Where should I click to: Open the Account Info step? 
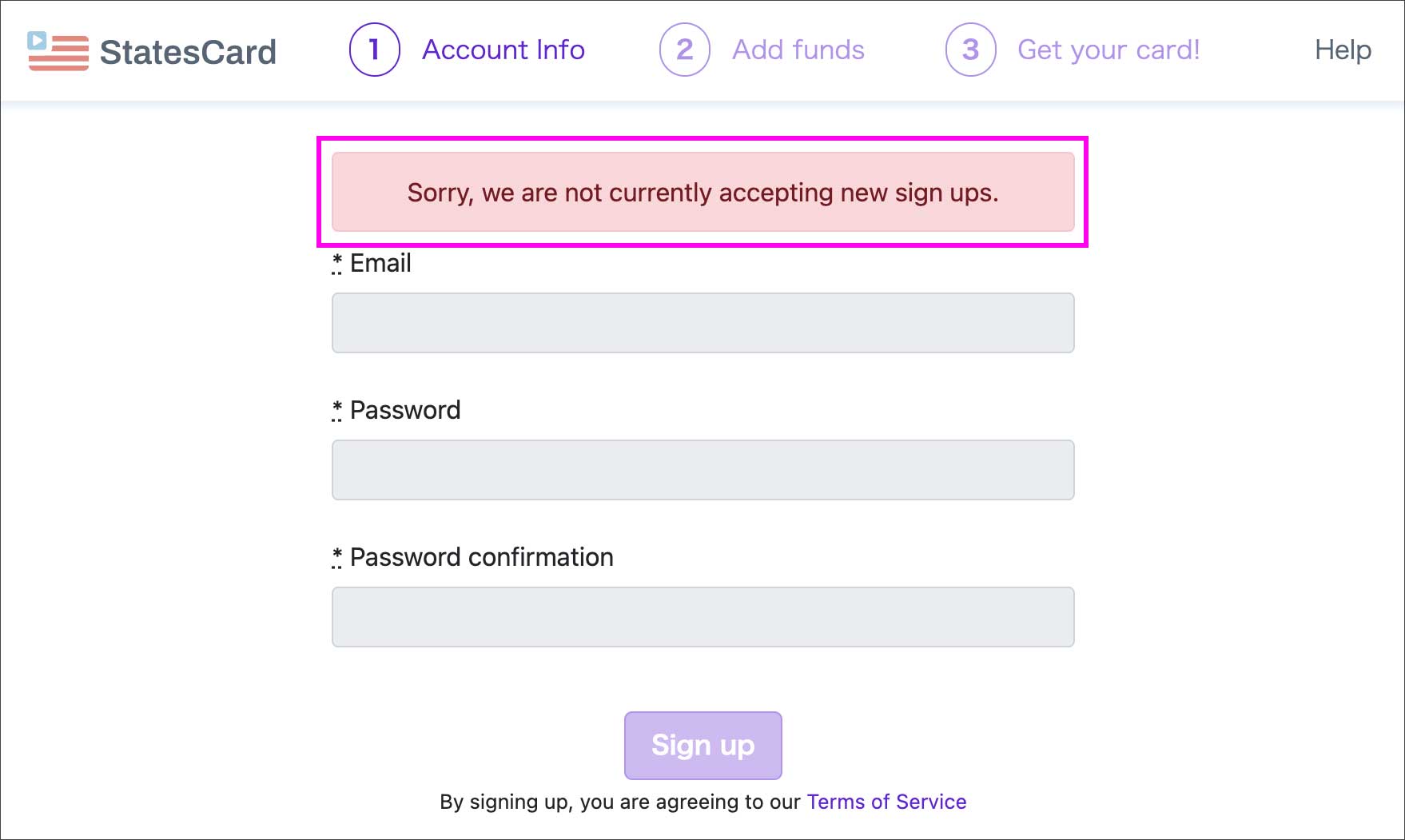(503, 50)
